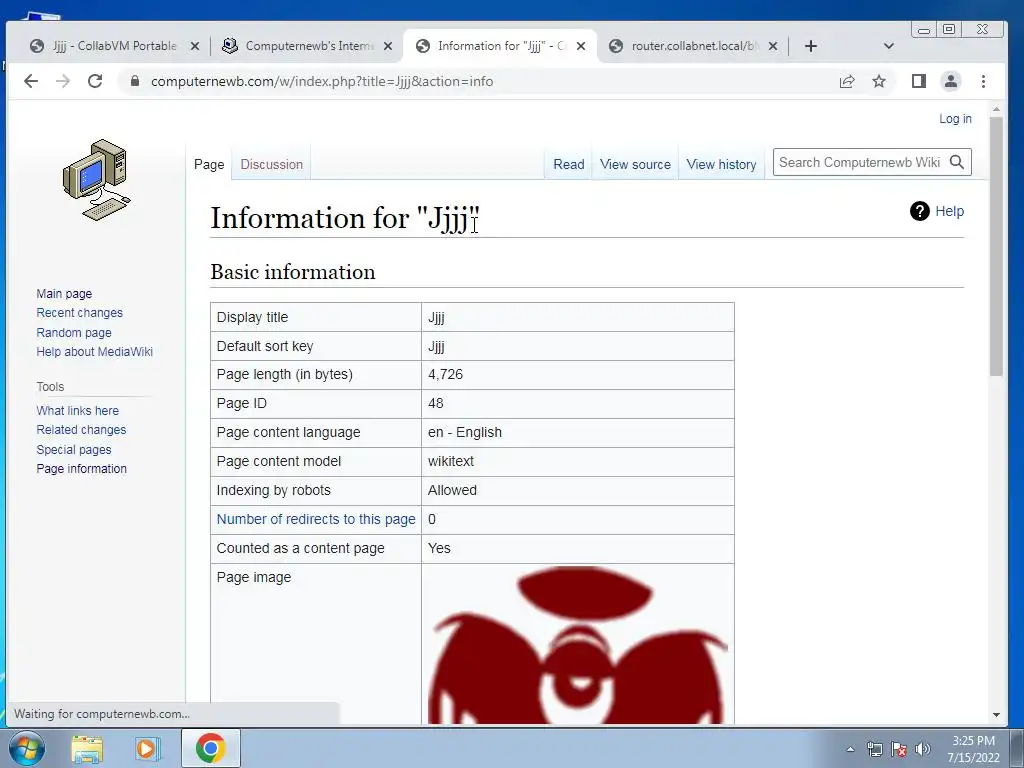
Task: Click the "4,726" page length value
Action: coord(445,374)
